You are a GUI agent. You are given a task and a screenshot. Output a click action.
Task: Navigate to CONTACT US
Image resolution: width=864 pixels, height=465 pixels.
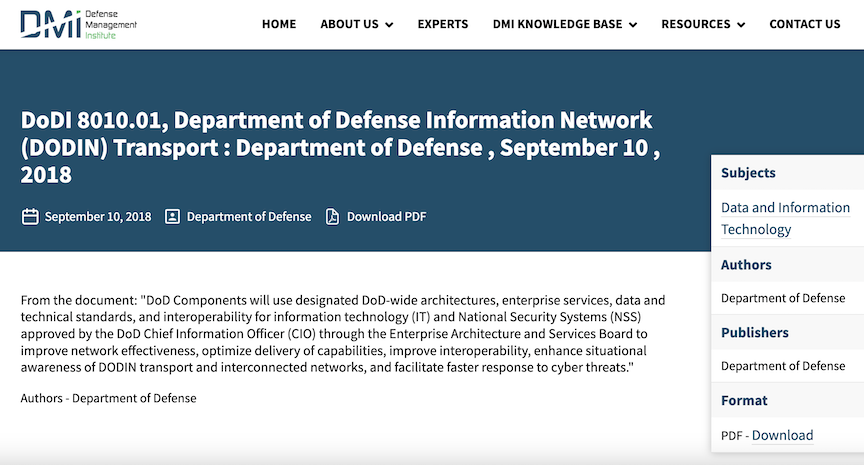tap(804, 24)
